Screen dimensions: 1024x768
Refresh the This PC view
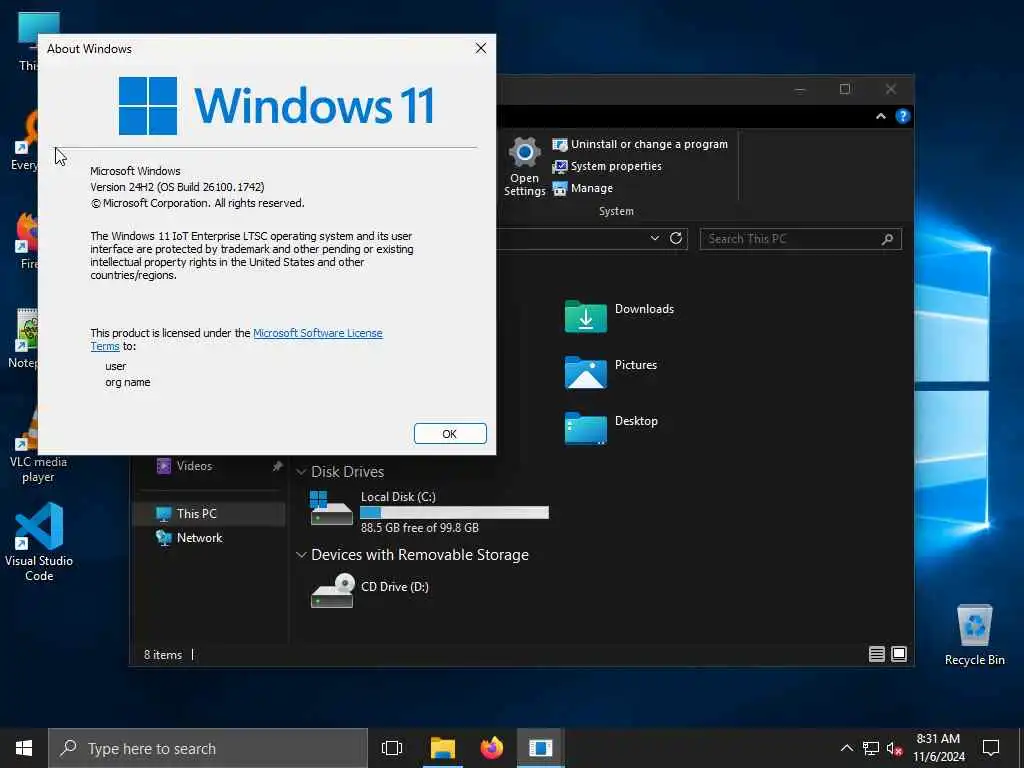(x=676, y=238)
